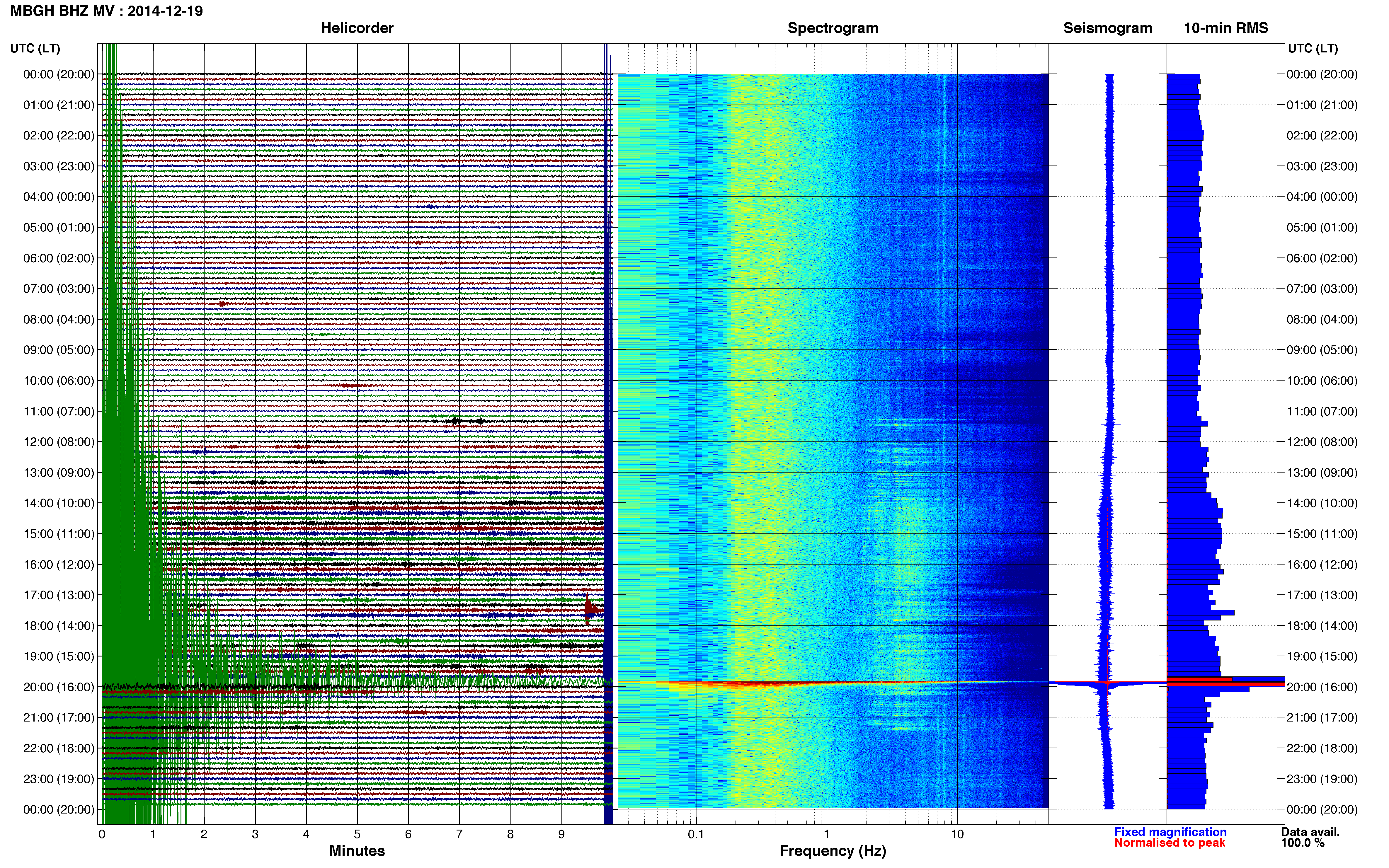Image resolution: width=1389 pixels, height=868 pixels.
Task: Select the Helicorder time label "08:00 (04:00)"
Action: (59, 319)
